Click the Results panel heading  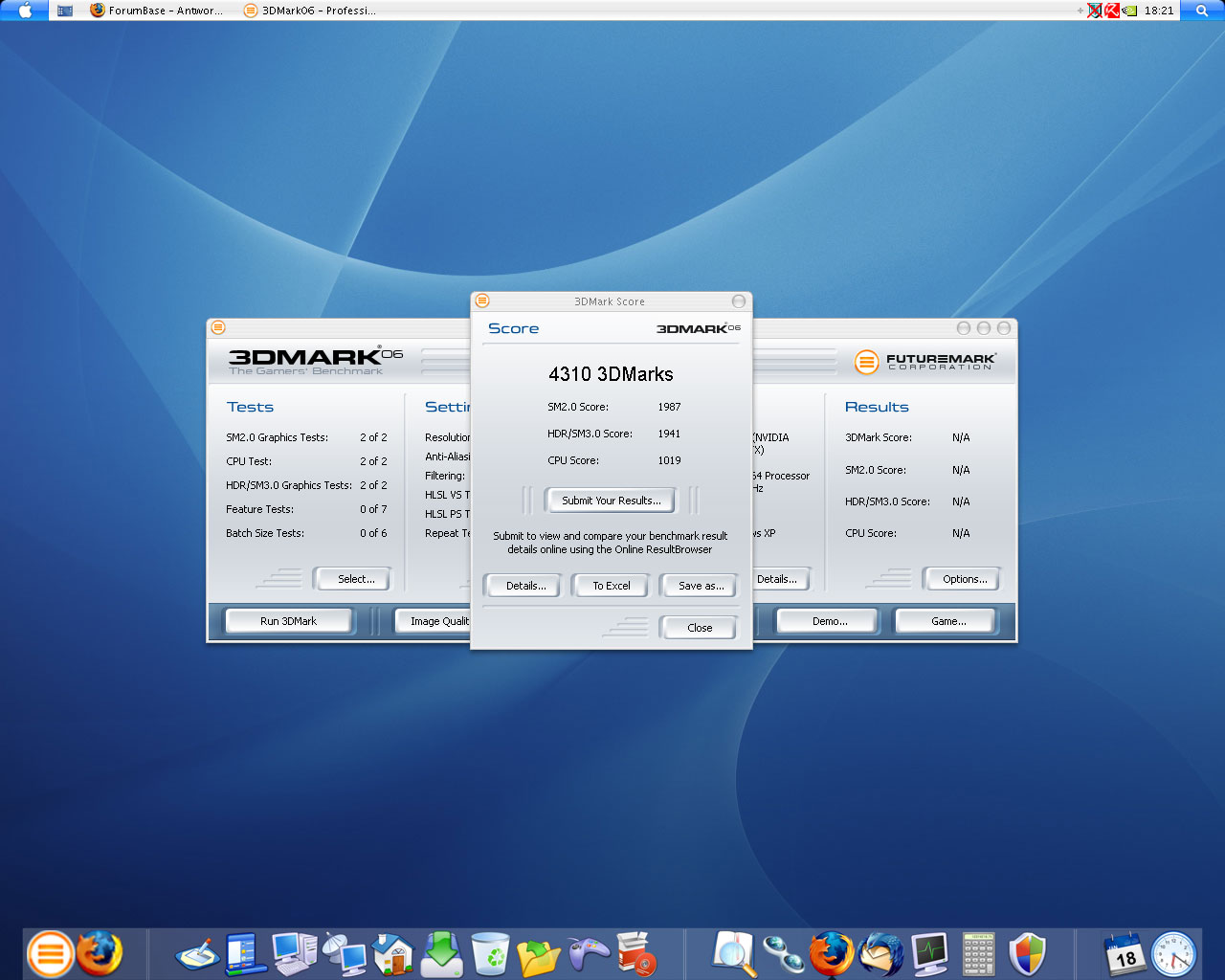coord(877,407)
